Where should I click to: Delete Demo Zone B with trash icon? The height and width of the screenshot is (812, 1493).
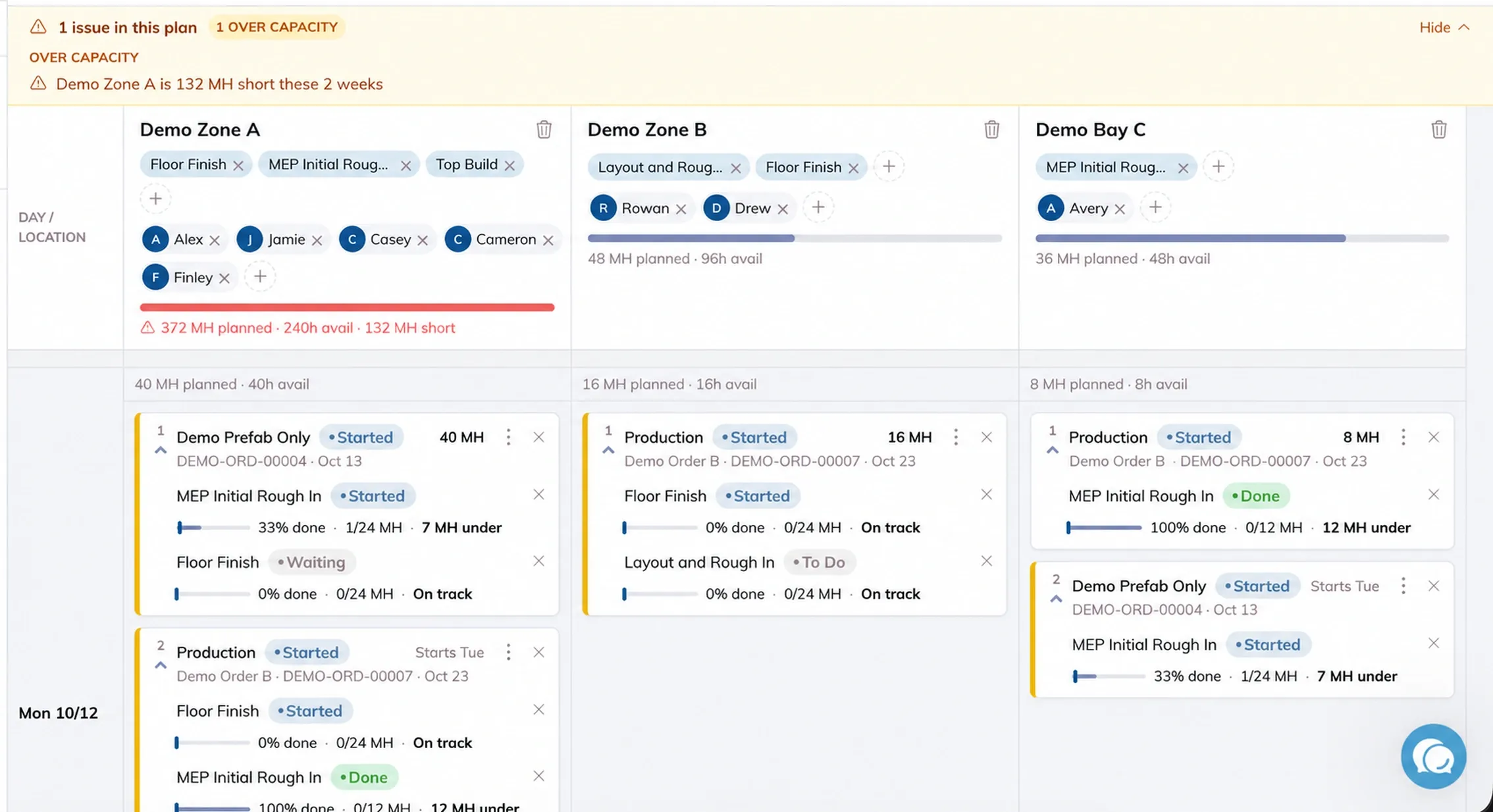[x=991, y=130]
